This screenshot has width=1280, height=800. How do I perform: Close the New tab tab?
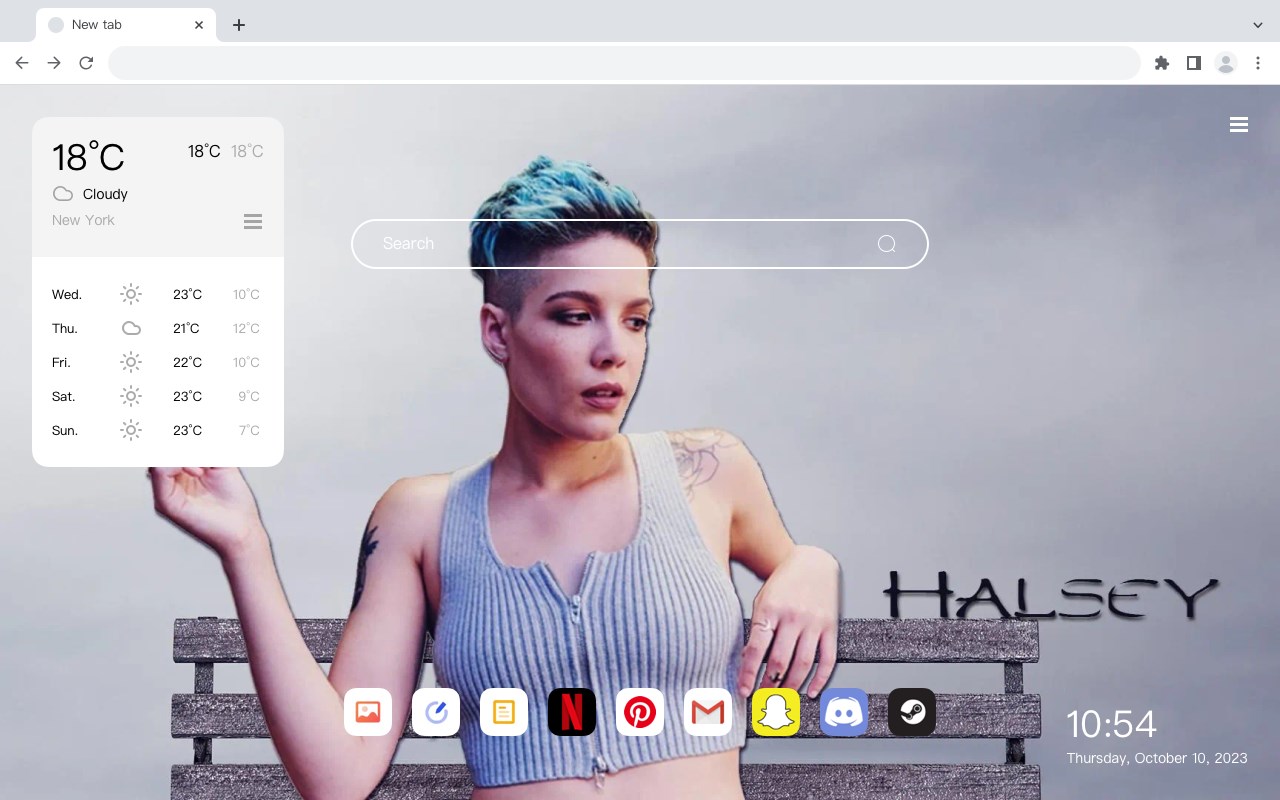[x=199, y=25]
